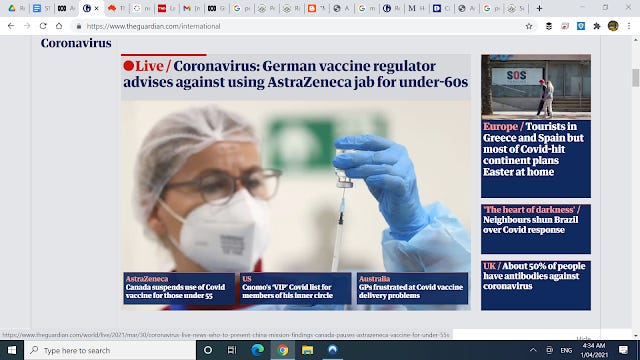This screenshot has width=640, height=360.
Task: Switch to the orange Blogger tab
Action: click(x=316, y=8)
